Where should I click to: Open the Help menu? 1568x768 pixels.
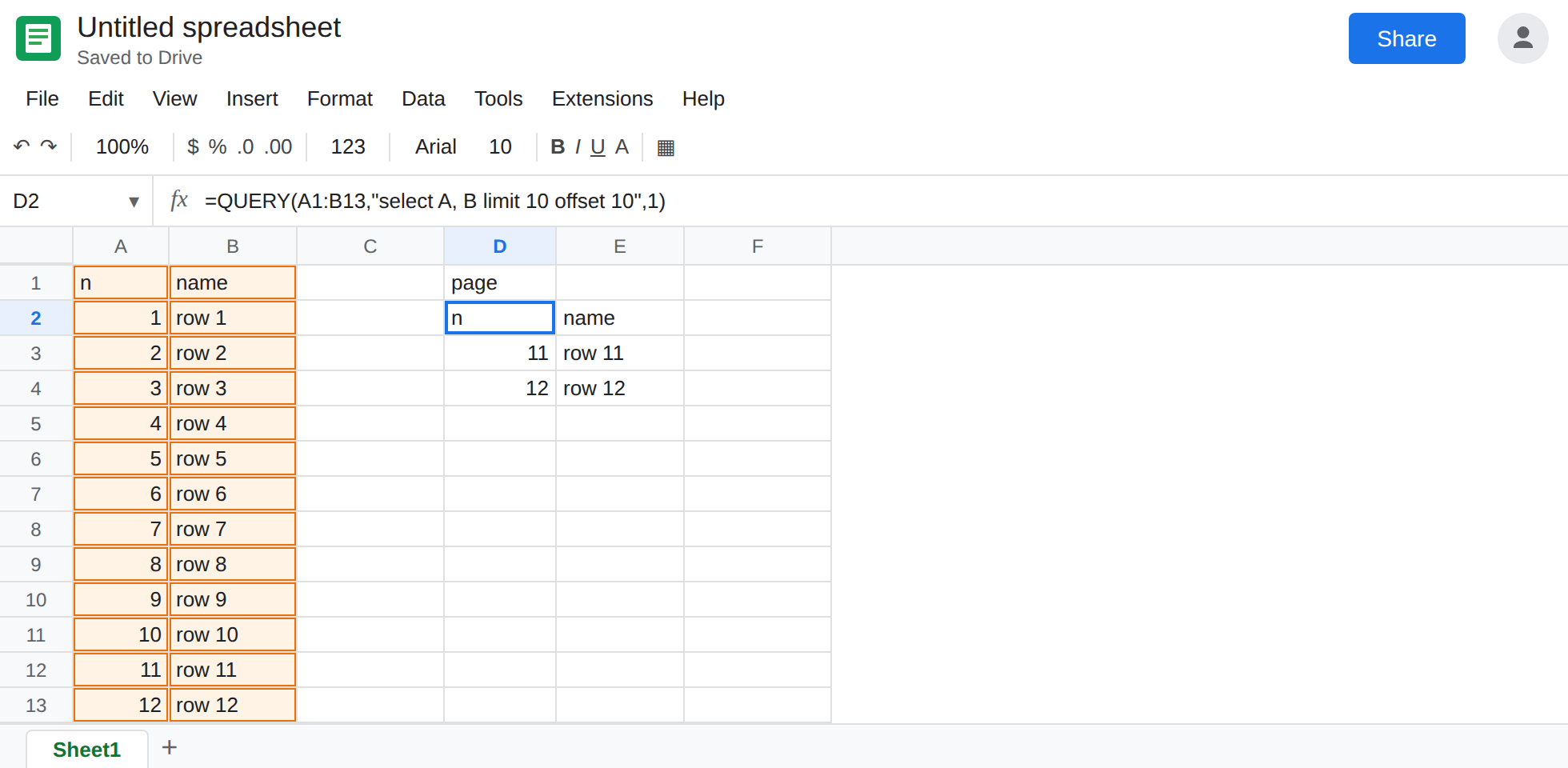[x=703, y=98]
